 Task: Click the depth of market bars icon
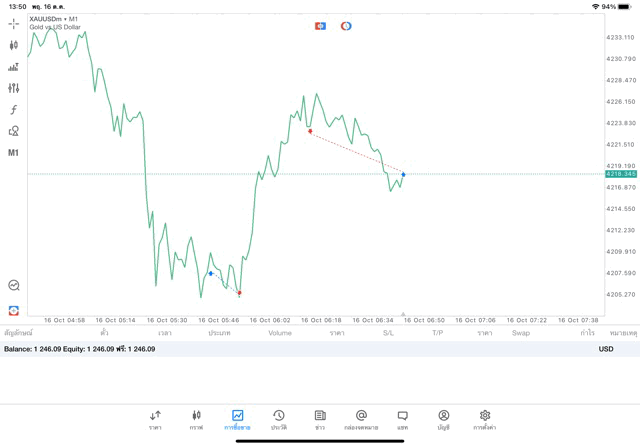(x=13, y=67)
